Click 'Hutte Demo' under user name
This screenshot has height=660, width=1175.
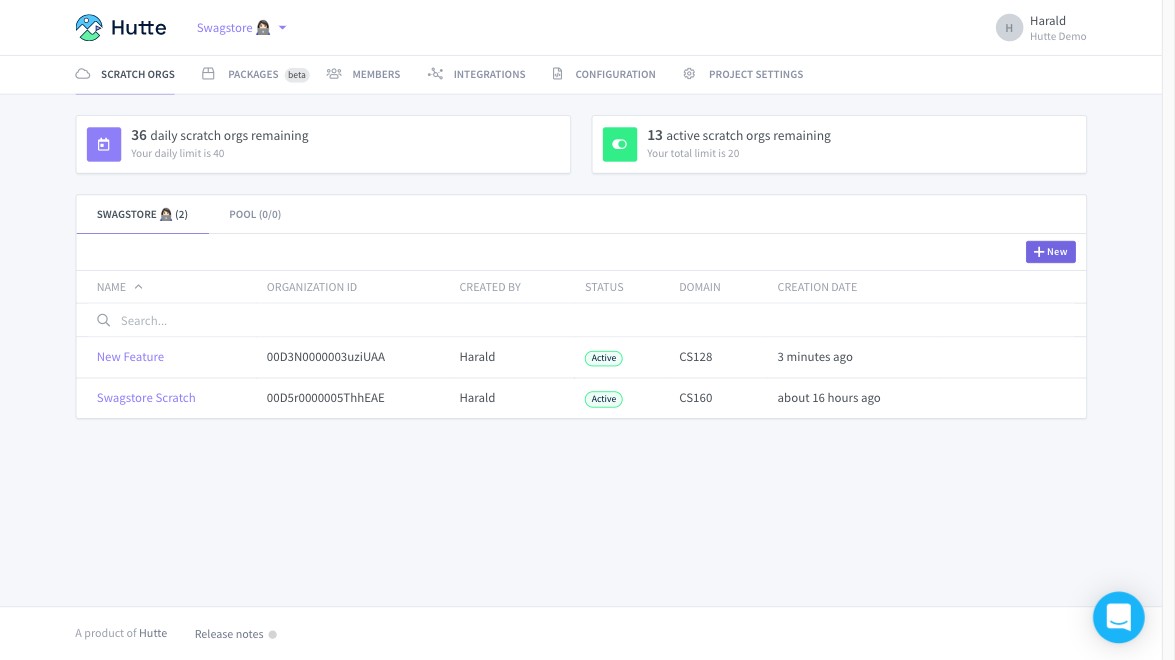tap(1058, 37)
